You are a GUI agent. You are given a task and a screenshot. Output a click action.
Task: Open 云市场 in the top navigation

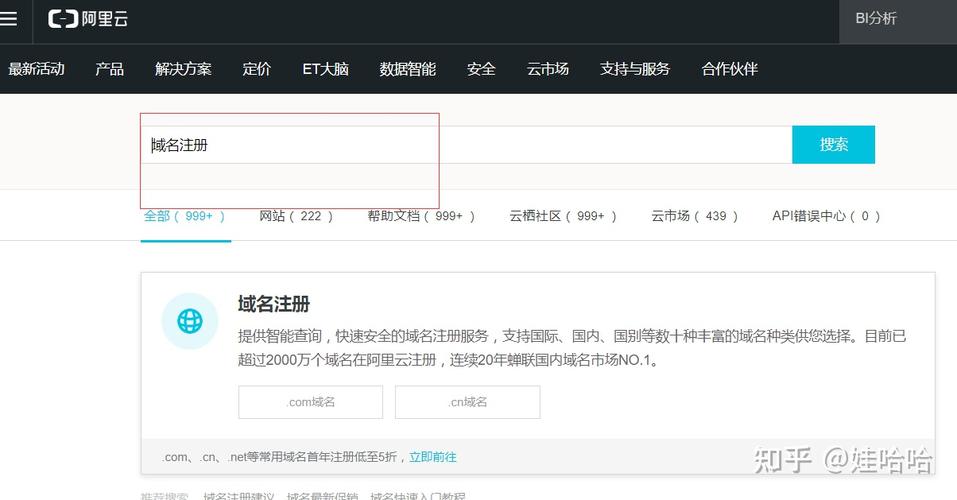[x=547, y=69]
